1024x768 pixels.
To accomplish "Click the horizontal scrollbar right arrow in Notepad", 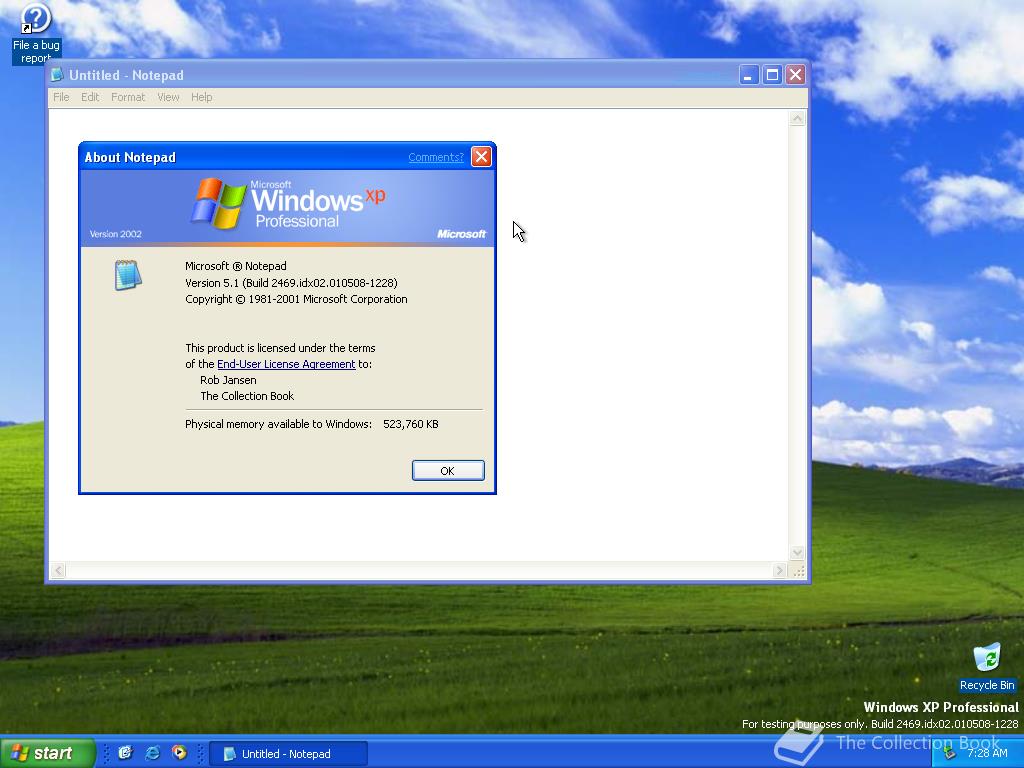I will [x=779, y=571].
